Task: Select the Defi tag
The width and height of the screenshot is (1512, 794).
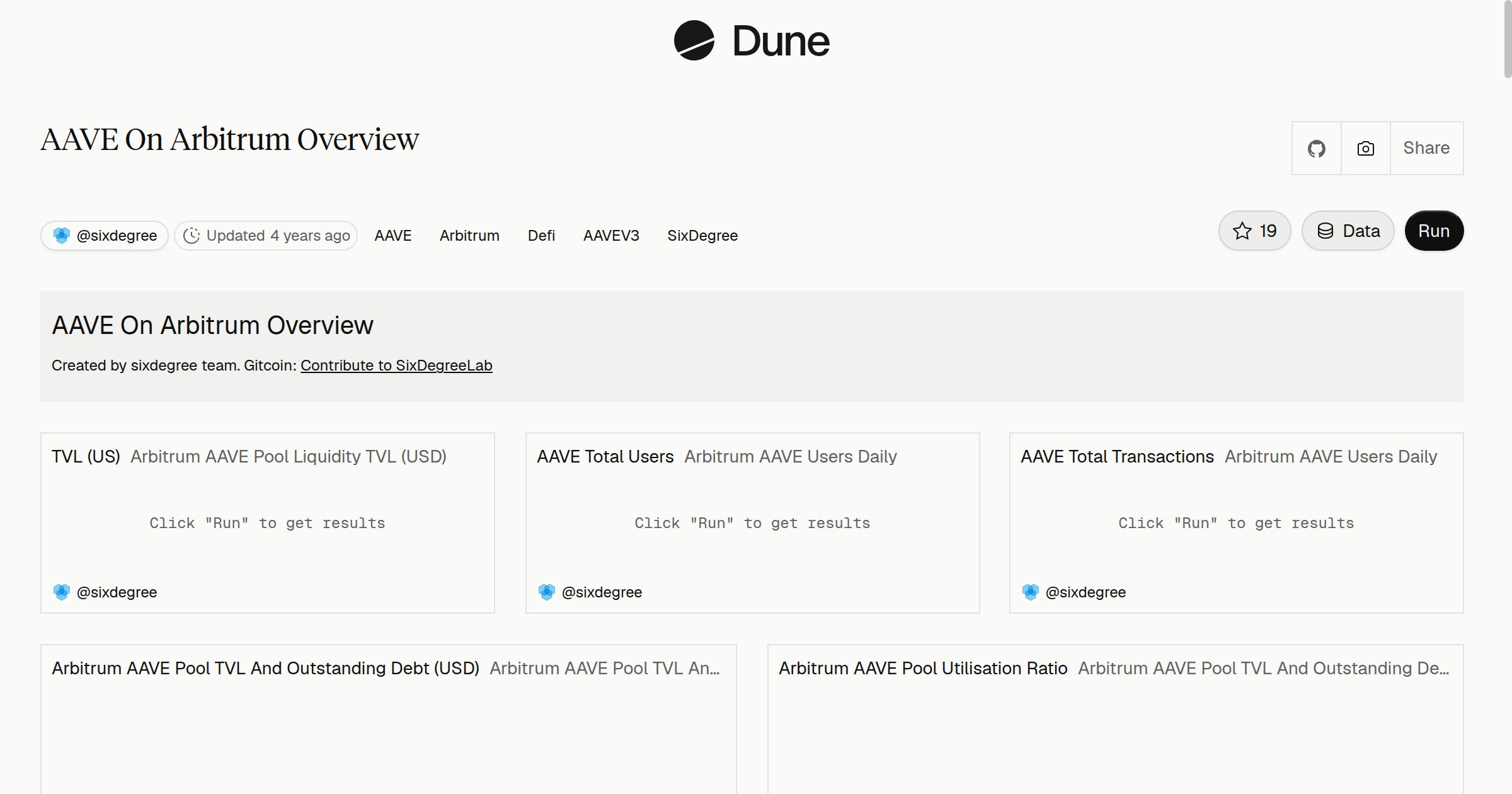Action: coord(541,236)
